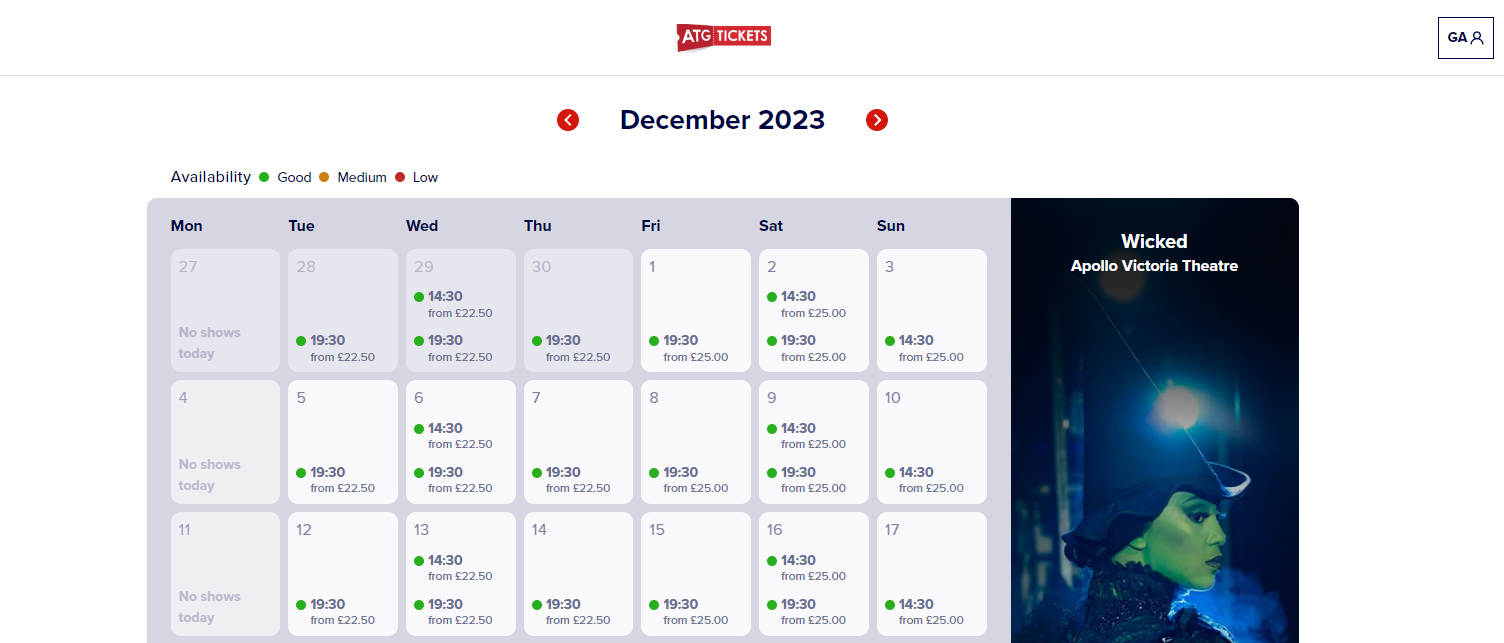The height and width of the screenshot is (643, 1504).
Task: Pick the 19:30 show on Thursday 7
Action: click(571, 480)
